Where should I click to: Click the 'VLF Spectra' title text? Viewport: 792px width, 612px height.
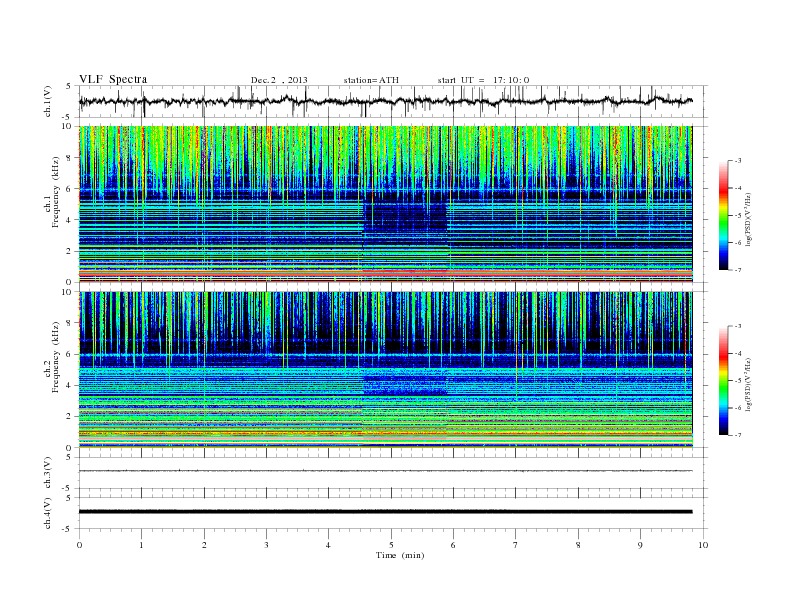(x=113, y=79)
